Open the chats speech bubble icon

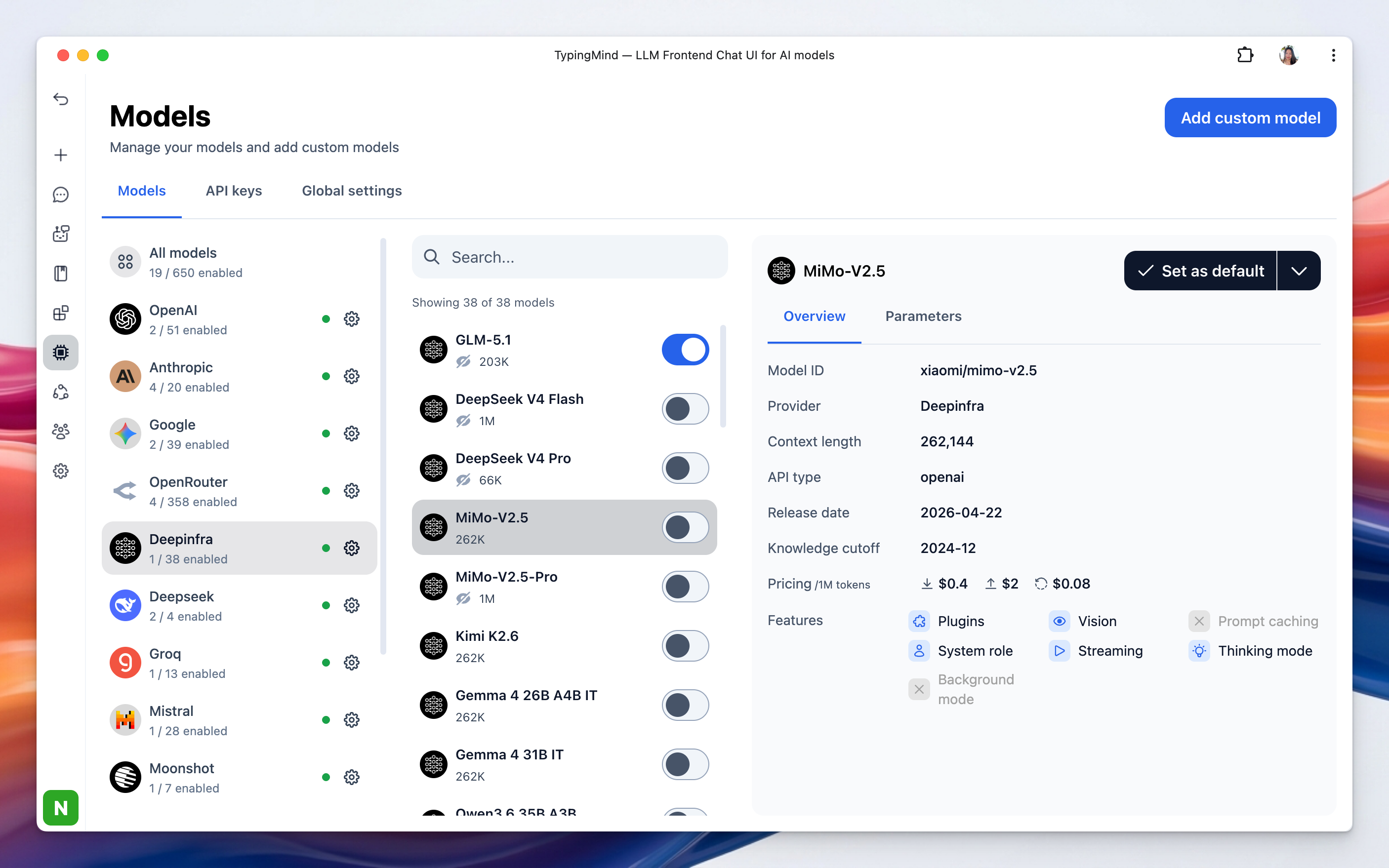click(61, 195)
